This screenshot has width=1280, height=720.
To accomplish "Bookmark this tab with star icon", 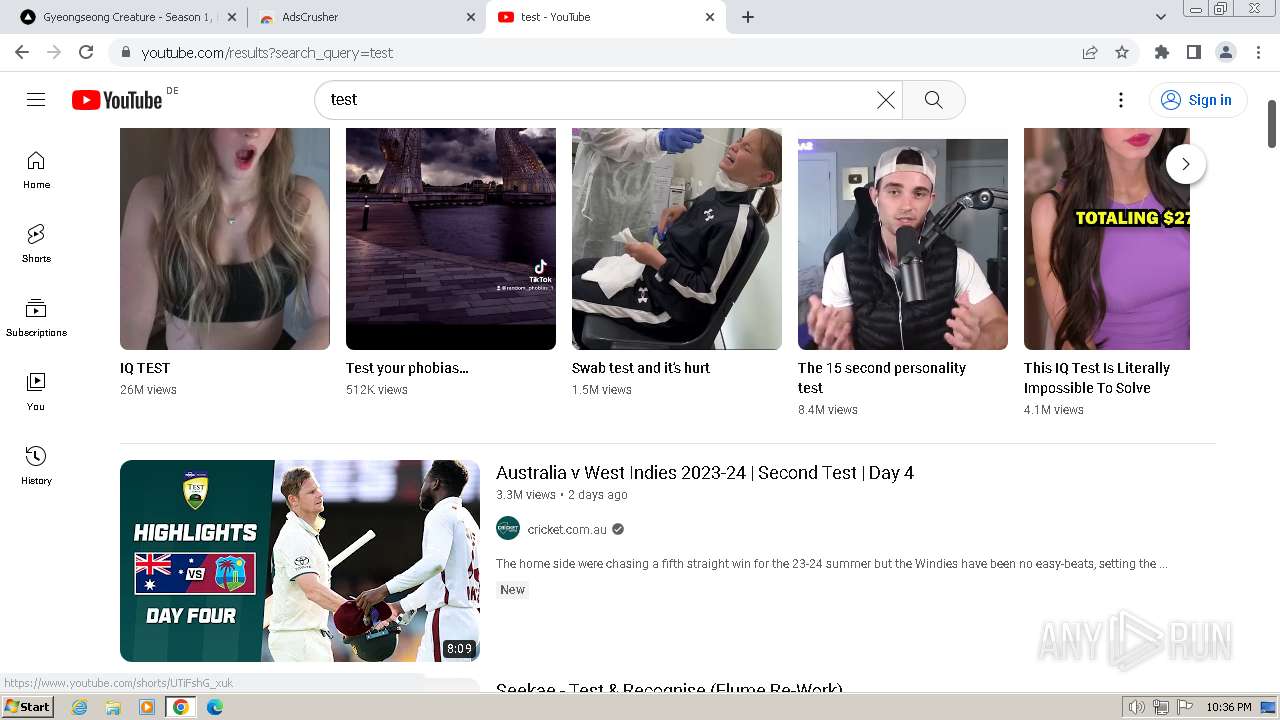I will click(x=1122, y=52).
